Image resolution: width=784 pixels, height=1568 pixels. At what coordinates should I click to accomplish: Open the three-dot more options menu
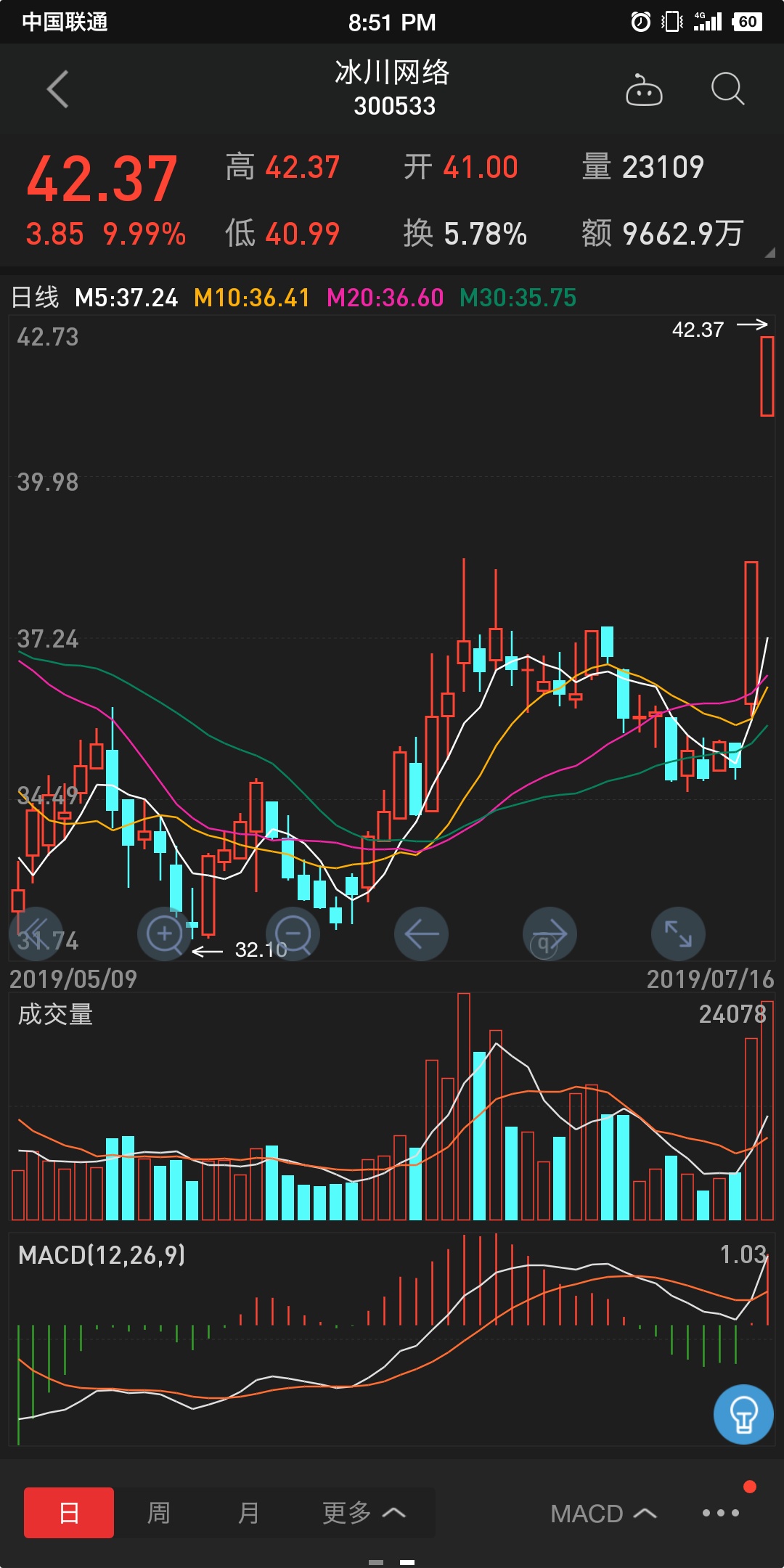point(720,1513)
